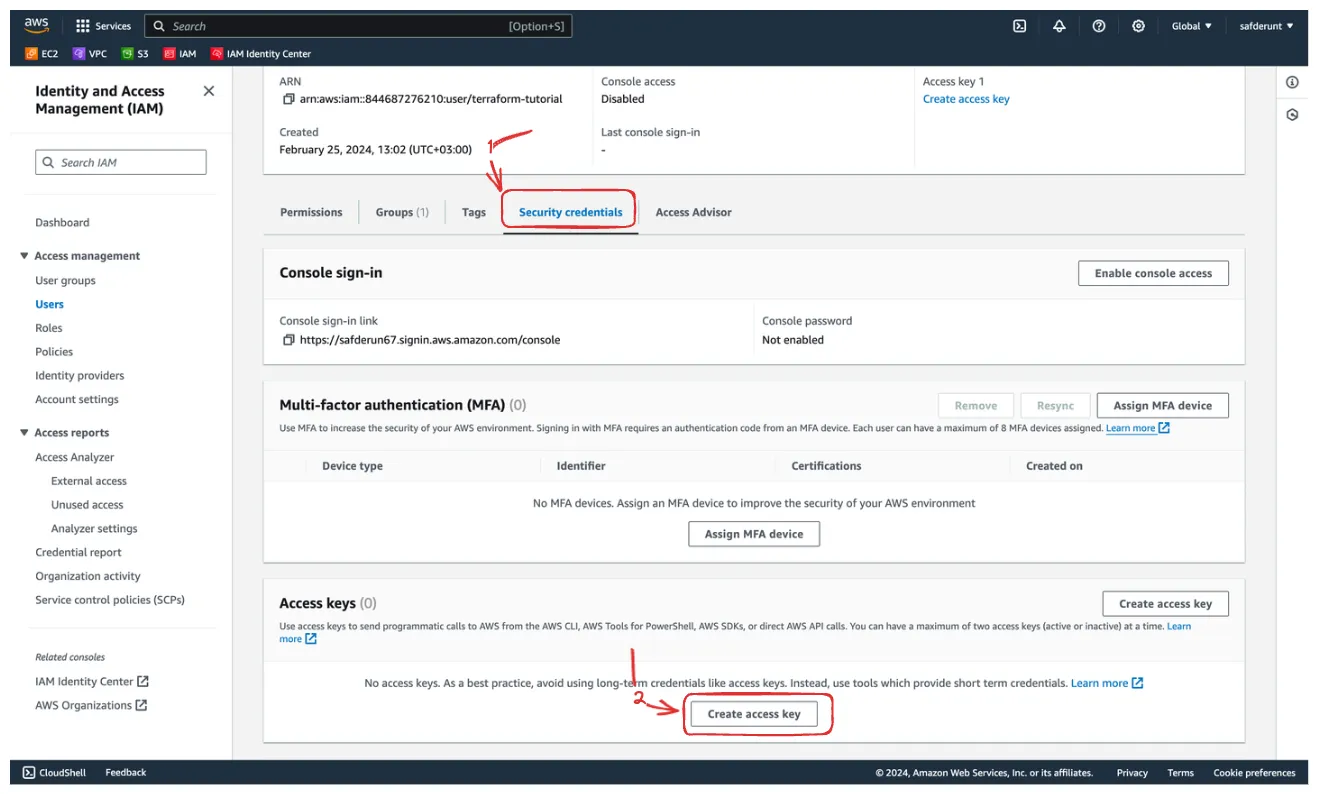Viewport: 1318px width, 794px height.
Task: Click Create access key below no keys message
Action: click(x=754, y=714)
